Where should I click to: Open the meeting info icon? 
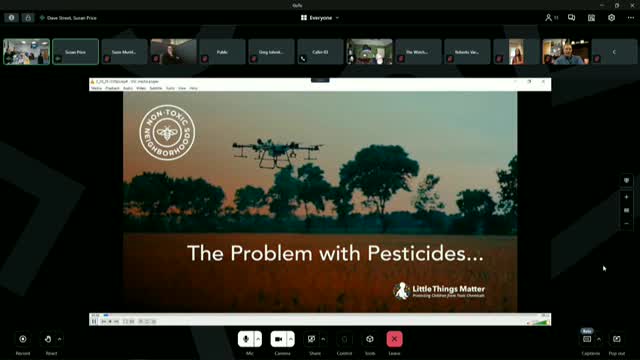point(11,18)
